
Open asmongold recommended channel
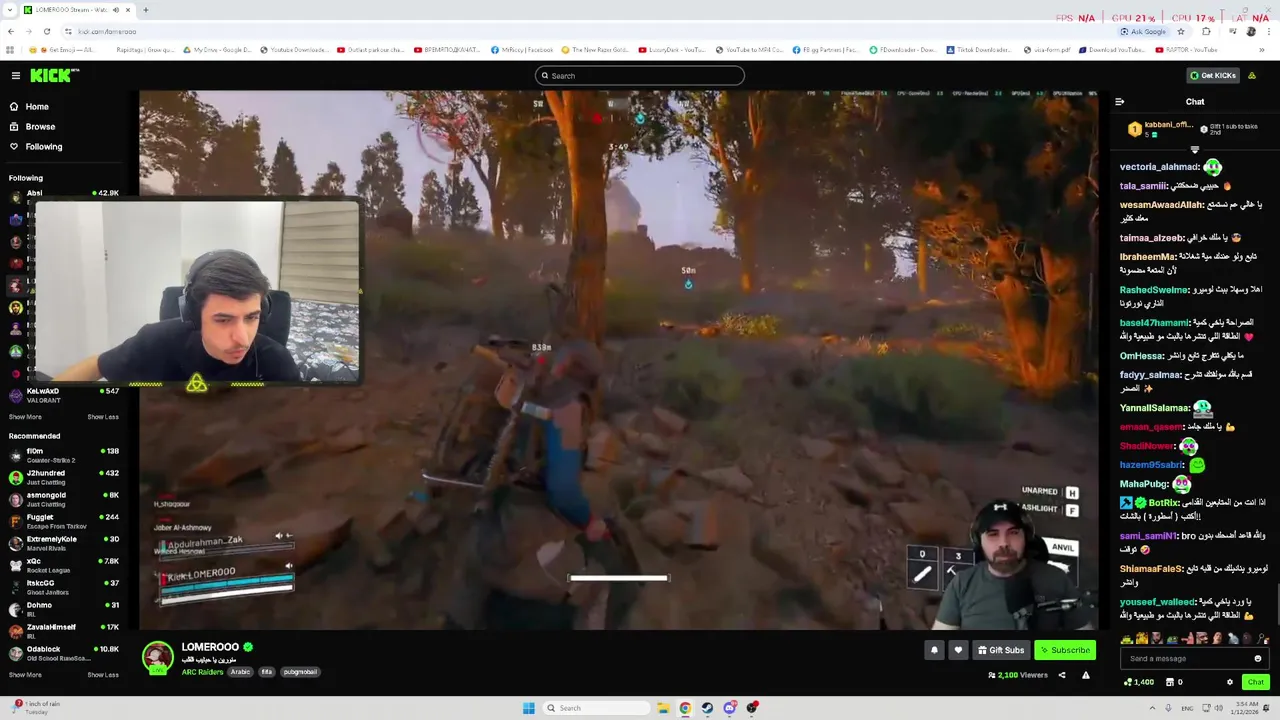point(65,499)
